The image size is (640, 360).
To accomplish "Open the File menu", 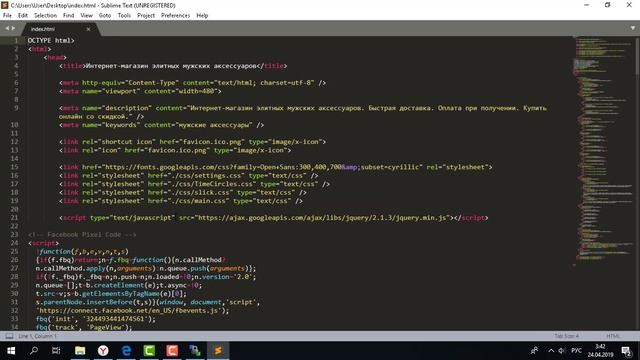I will click(7, 16).
